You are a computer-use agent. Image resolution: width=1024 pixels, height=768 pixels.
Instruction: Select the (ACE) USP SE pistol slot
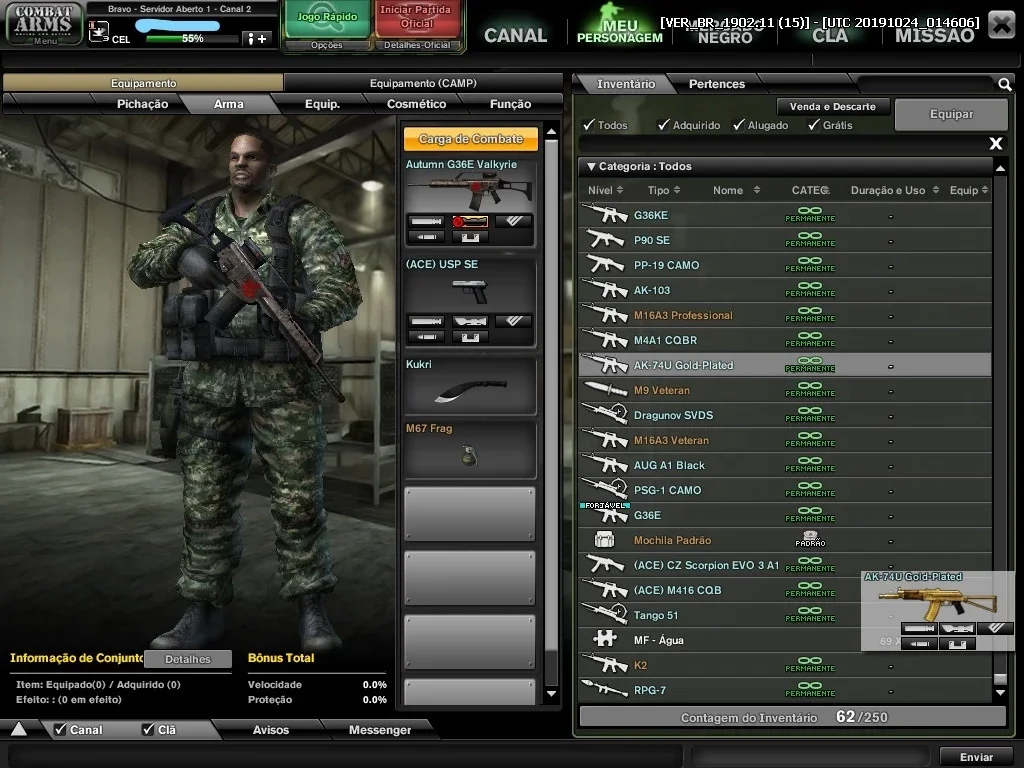470,302
